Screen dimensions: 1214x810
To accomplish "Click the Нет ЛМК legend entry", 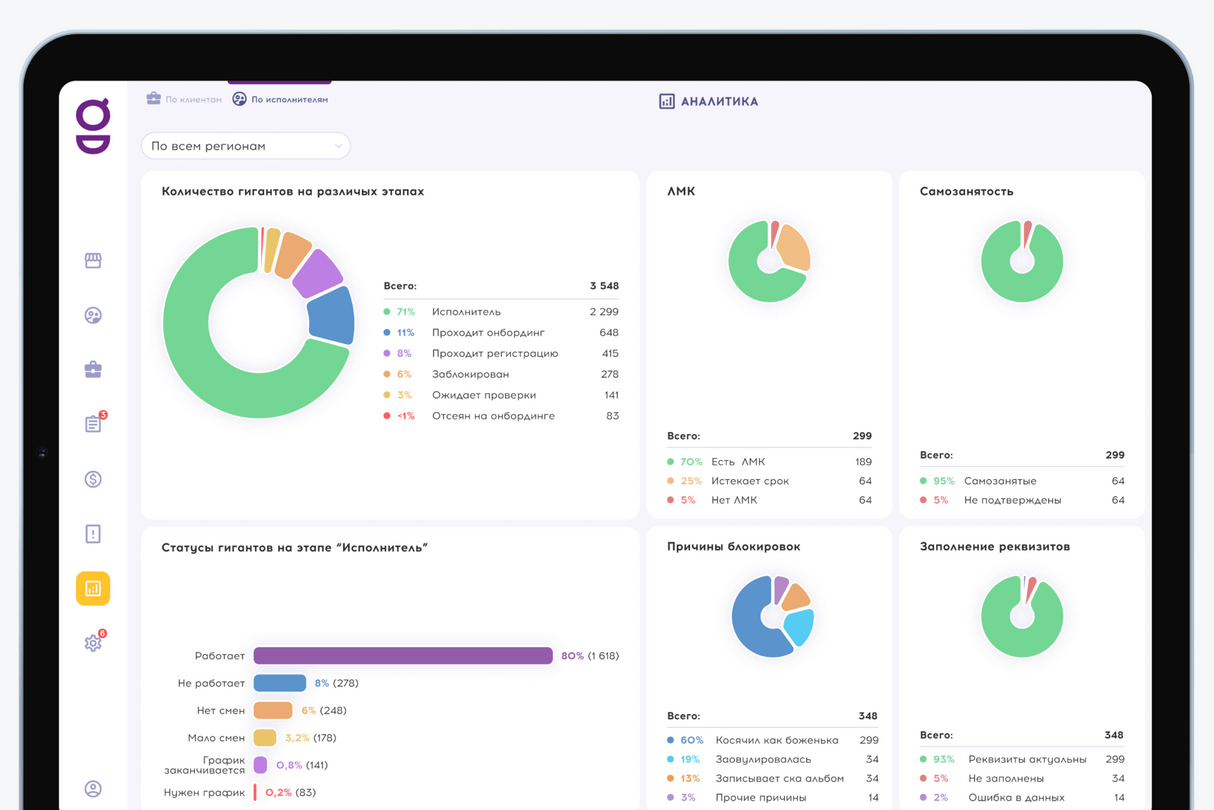I will click(x=769, y=500).
